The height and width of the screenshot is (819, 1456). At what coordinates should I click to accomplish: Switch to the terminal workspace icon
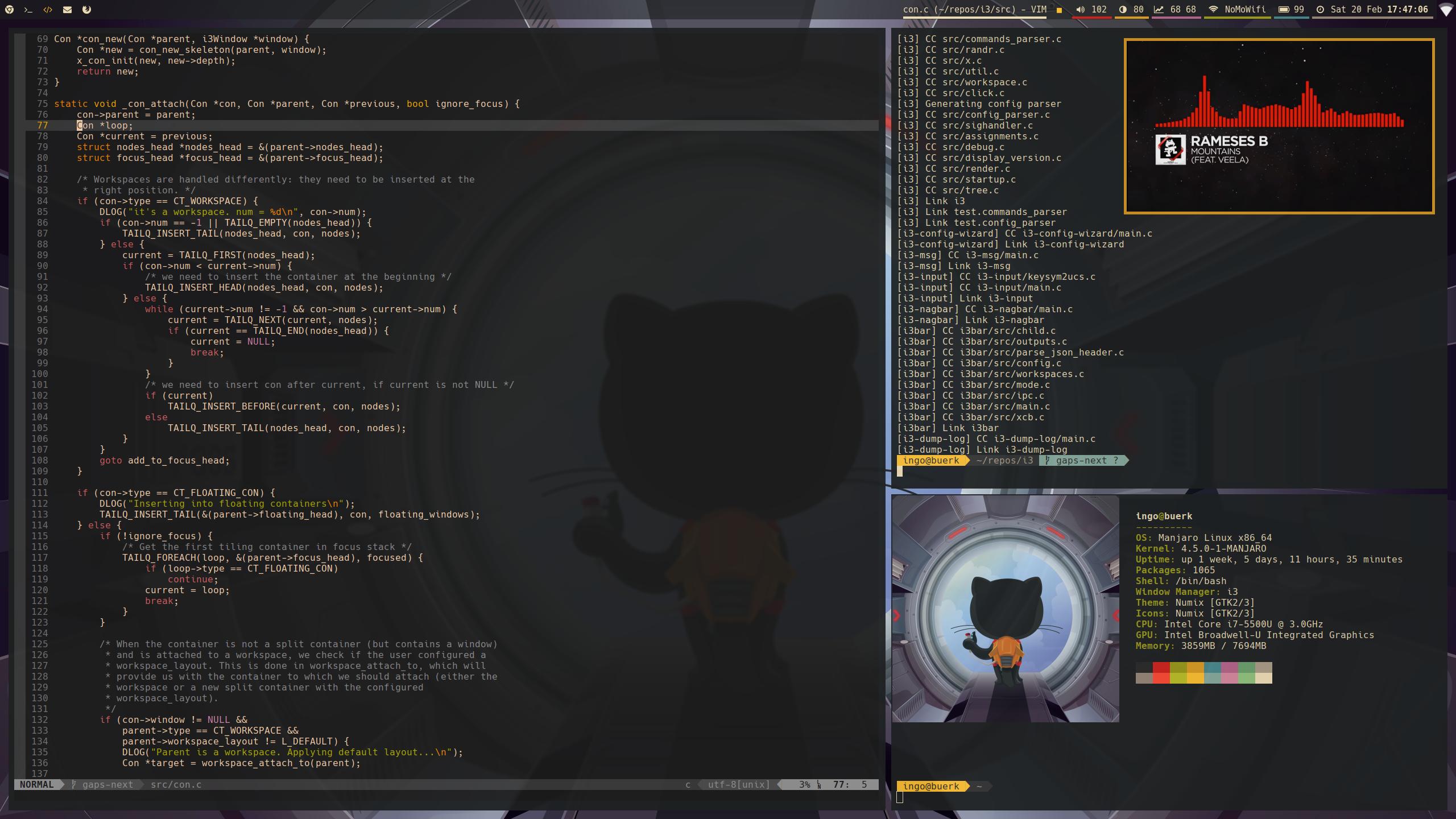28,10
